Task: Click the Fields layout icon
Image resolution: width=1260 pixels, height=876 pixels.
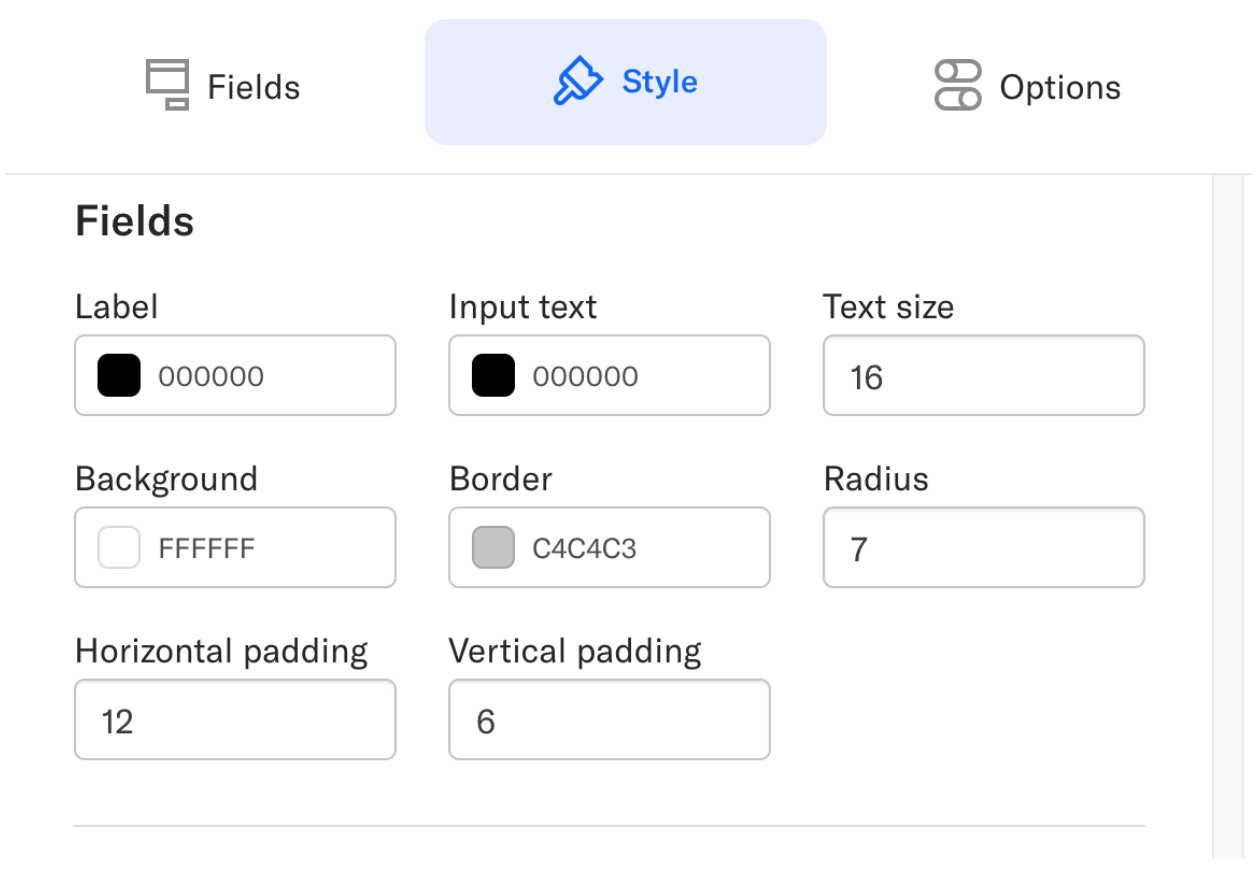Action: point(167,85)
